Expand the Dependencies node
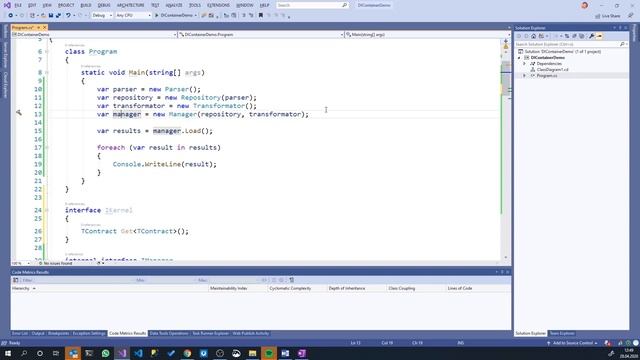 click(x=524, y=64)
